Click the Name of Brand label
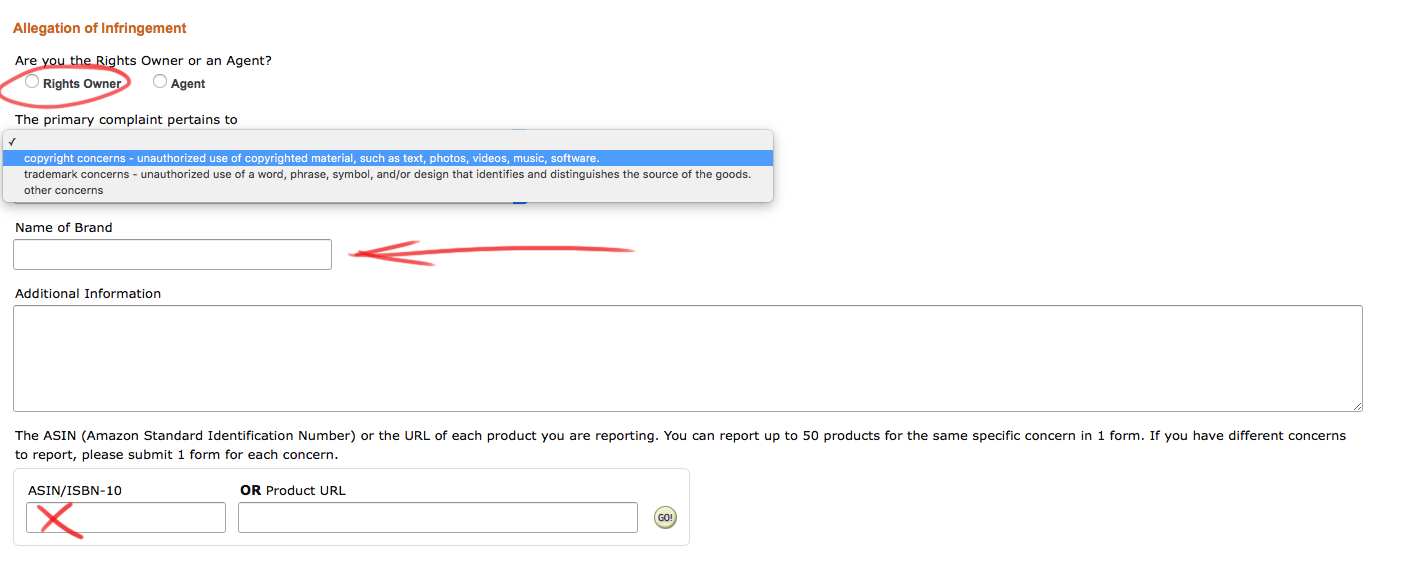 (64, 228)
